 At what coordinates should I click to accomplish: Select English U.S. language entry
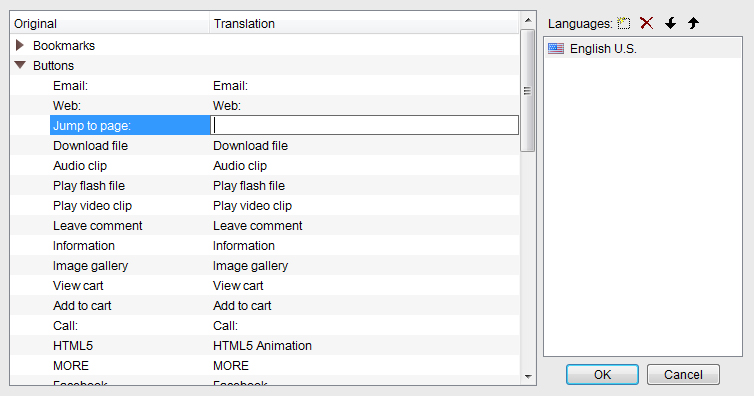coord(643,49)
